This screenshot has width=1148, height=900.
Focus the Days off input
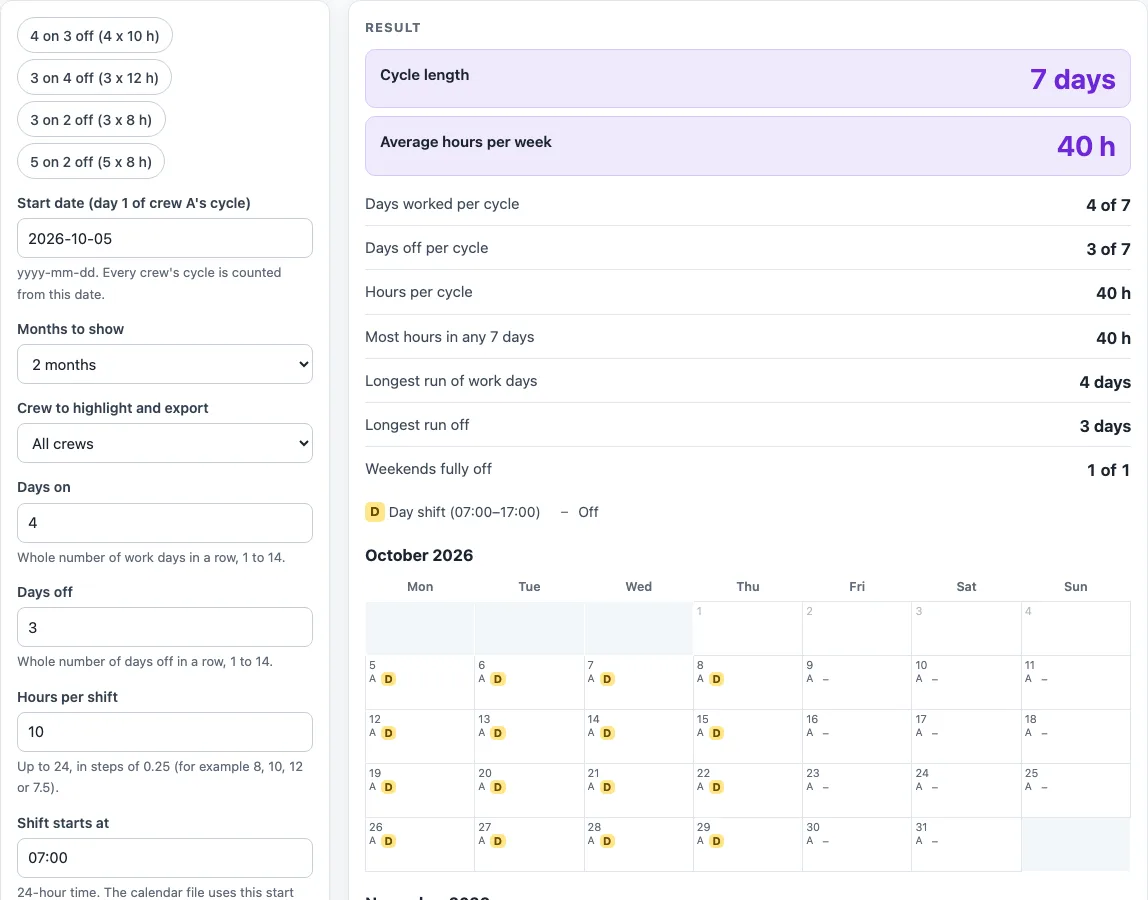point(165,627)
